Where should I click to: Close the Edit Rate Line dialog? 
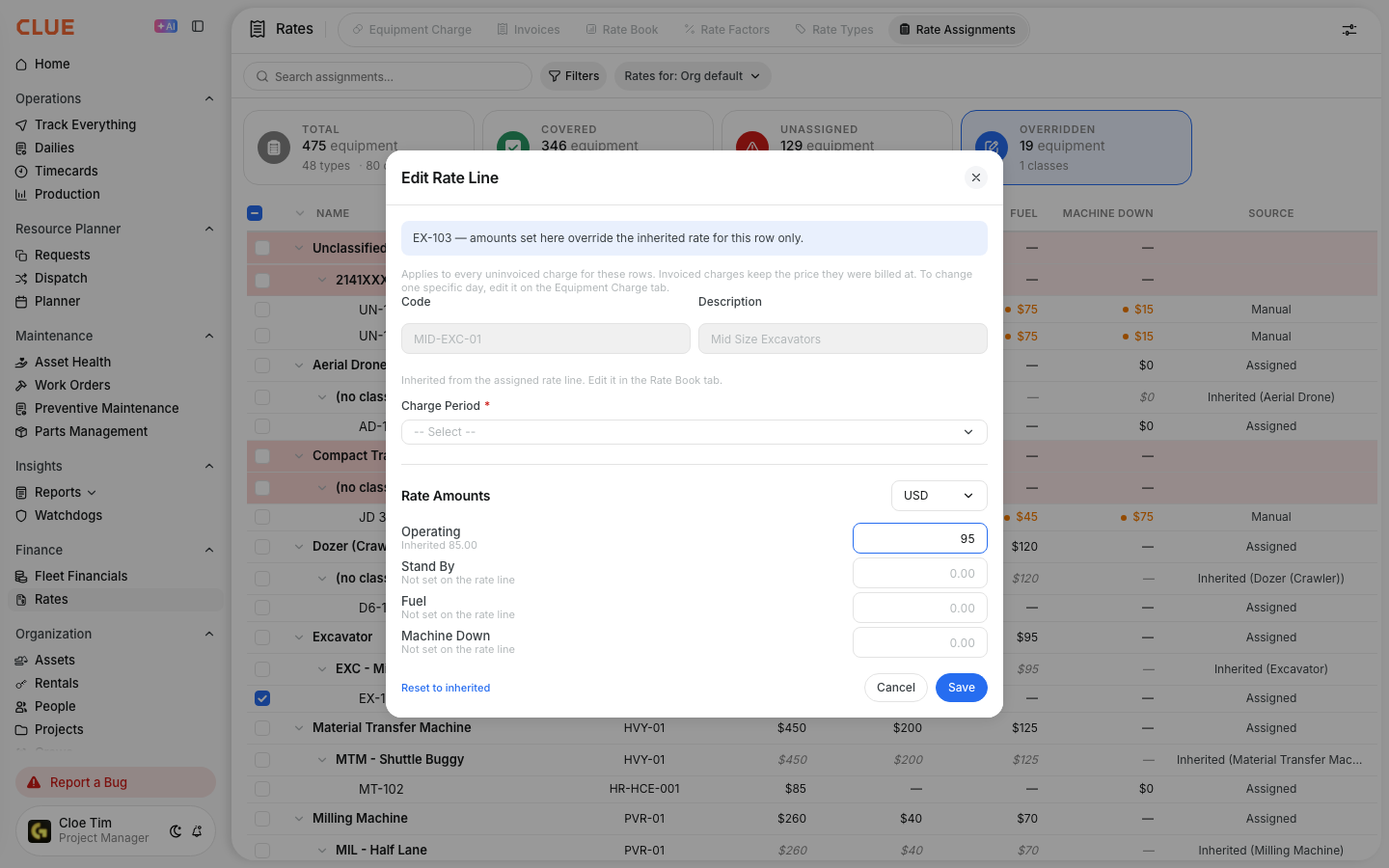976,177
